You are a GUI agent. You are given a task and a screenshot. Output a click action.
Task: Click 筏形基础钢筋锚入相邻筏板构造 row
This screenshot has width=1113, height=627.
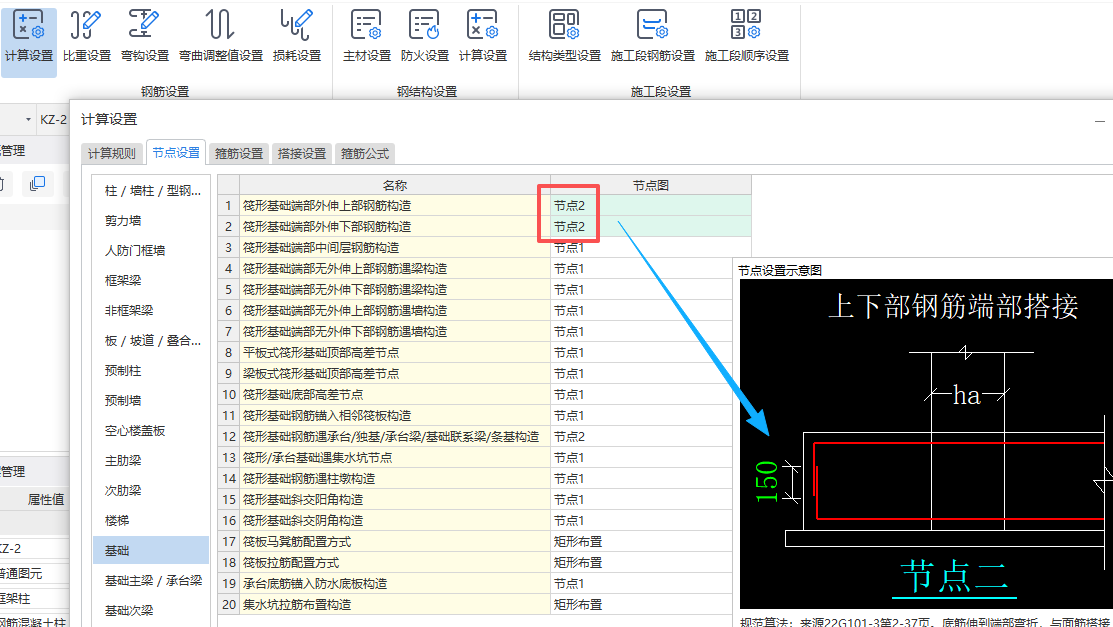(395, 415)
